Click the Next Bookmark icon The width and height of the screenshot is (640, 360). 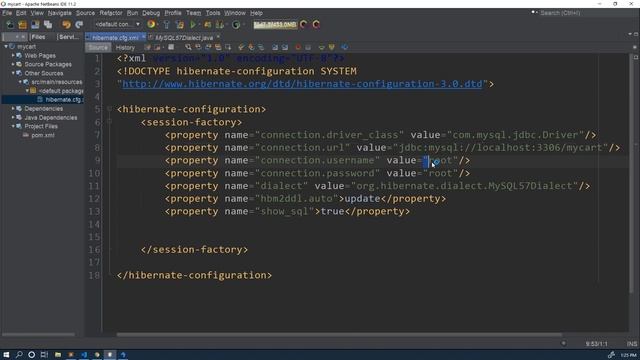point(251,47)
